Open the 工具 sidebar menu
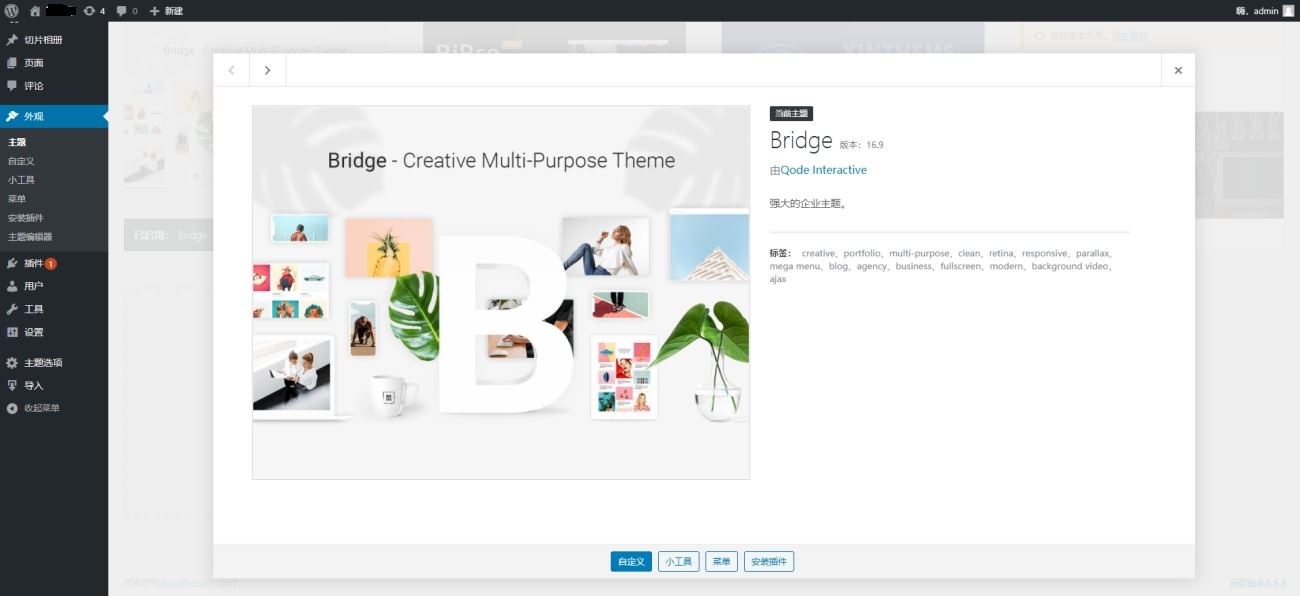This screenshot has height=596, width=1300. pyautogui.click(x=54, y=309)
